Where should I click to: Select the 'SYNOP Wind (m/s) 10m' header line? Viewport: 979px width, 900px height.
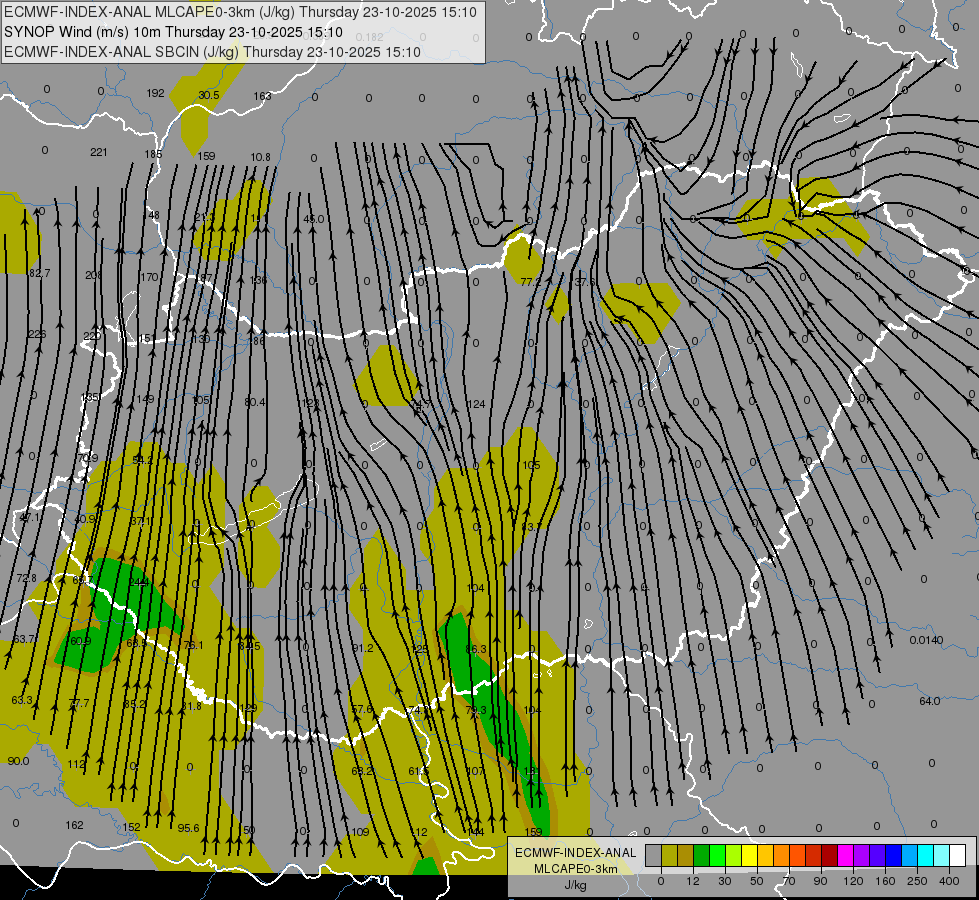pos(173,32)
